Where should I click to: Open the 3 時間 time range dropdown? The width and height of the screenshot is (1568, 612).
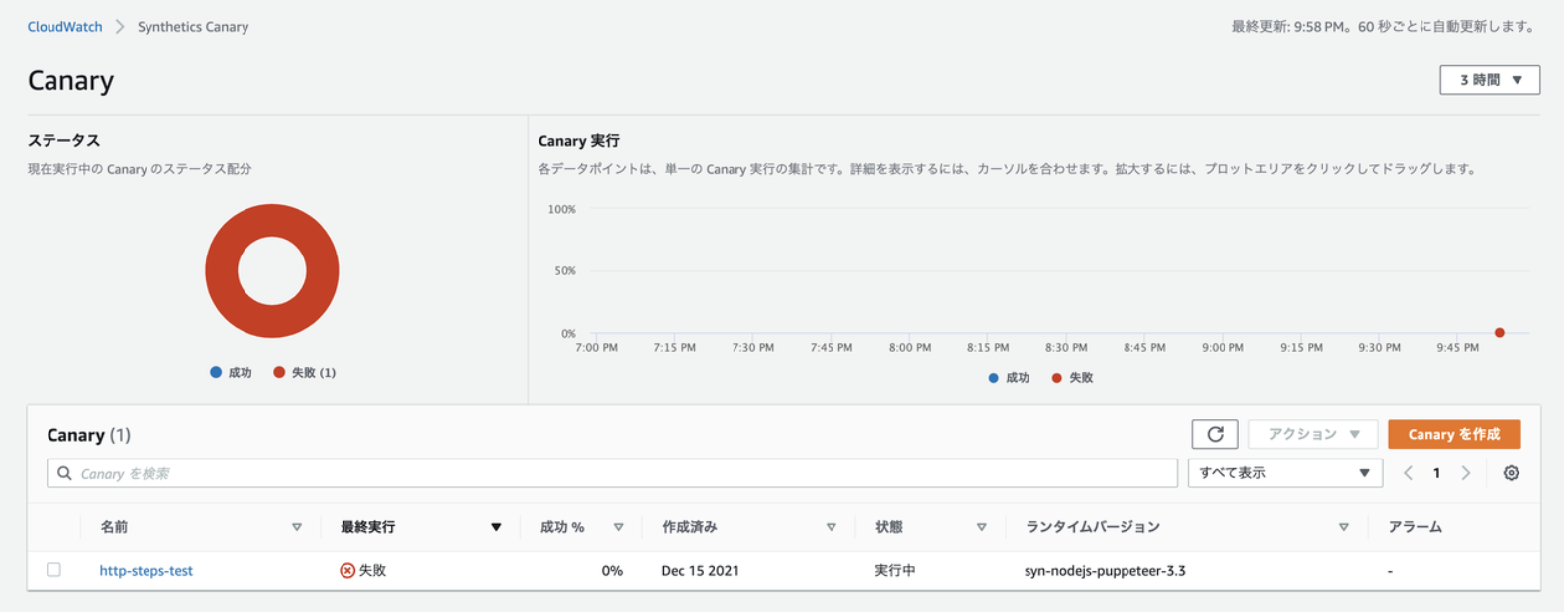1490,80
